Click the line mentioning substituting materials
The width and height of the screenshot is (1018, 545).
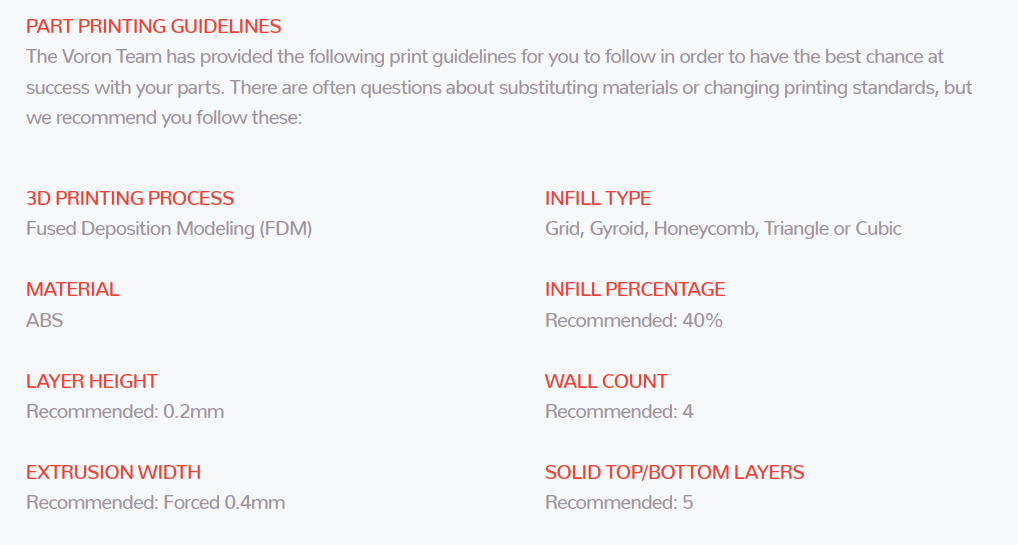tap(499, 87)
